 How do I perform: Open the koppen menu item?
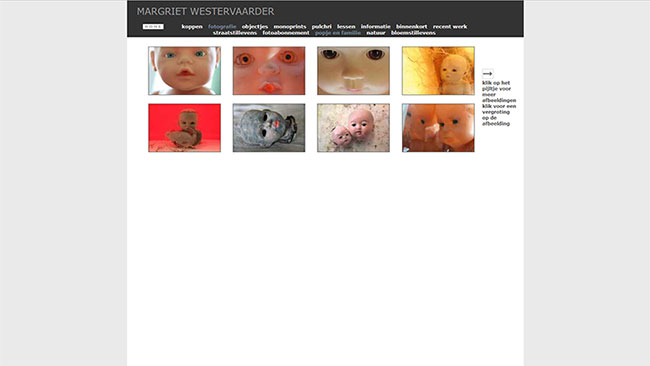click(192, 27)
